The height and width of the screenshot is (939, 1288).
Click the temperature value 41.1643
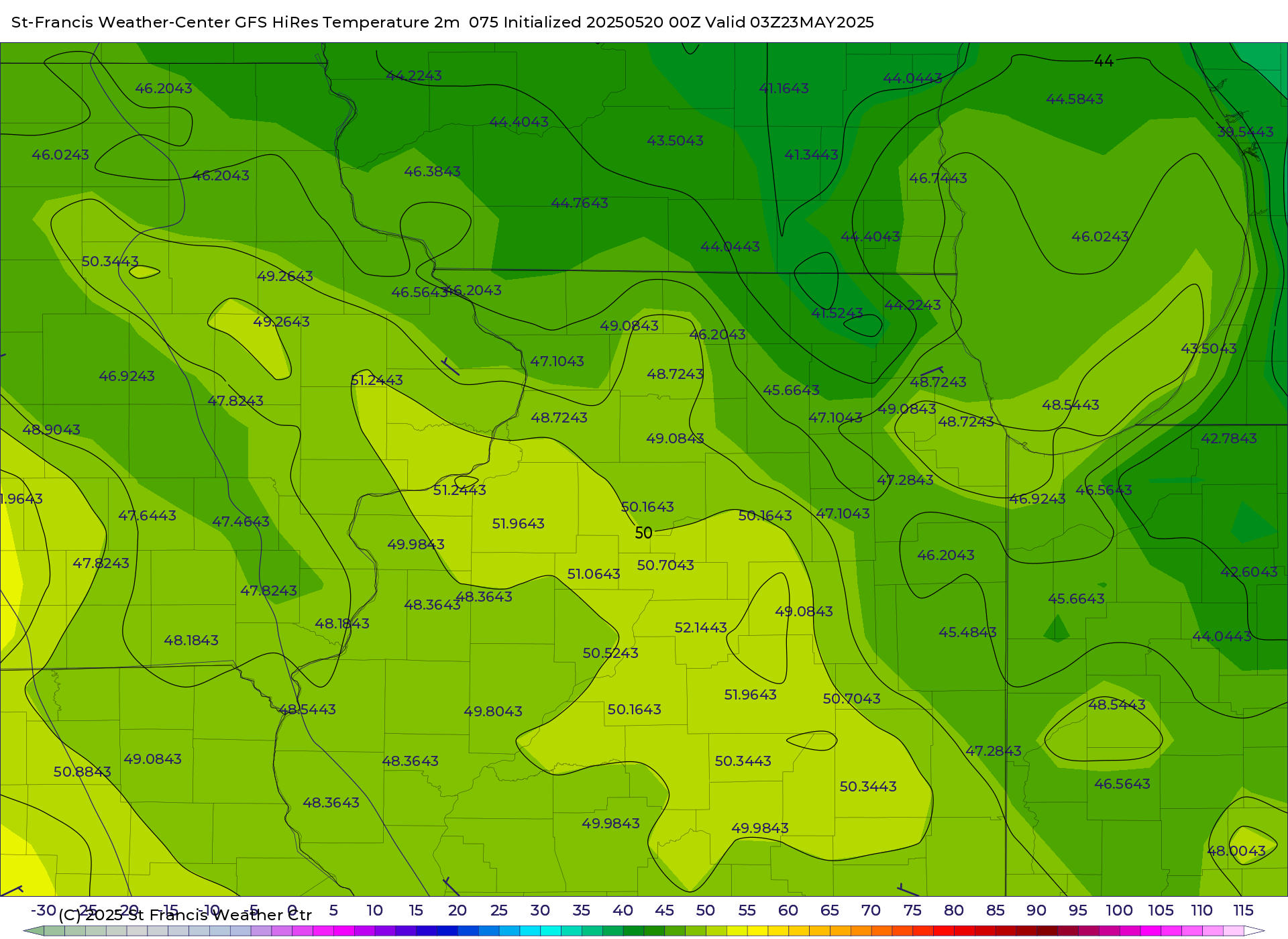click(x=784, y=89)
